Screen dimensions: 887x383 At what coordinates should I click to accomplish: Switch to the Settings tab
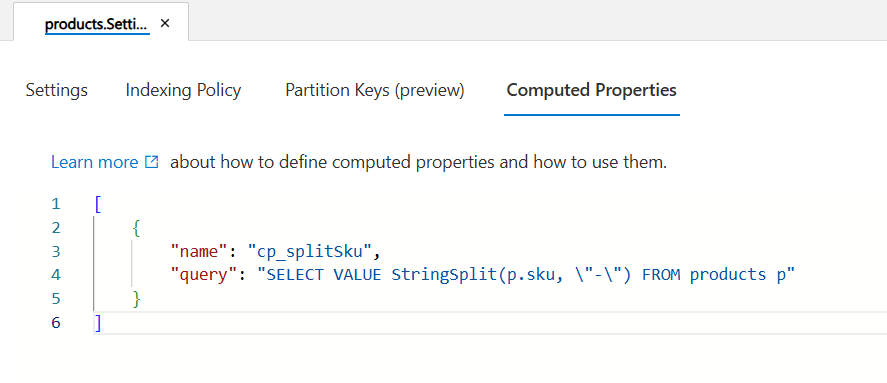click(x=57, y=91)
